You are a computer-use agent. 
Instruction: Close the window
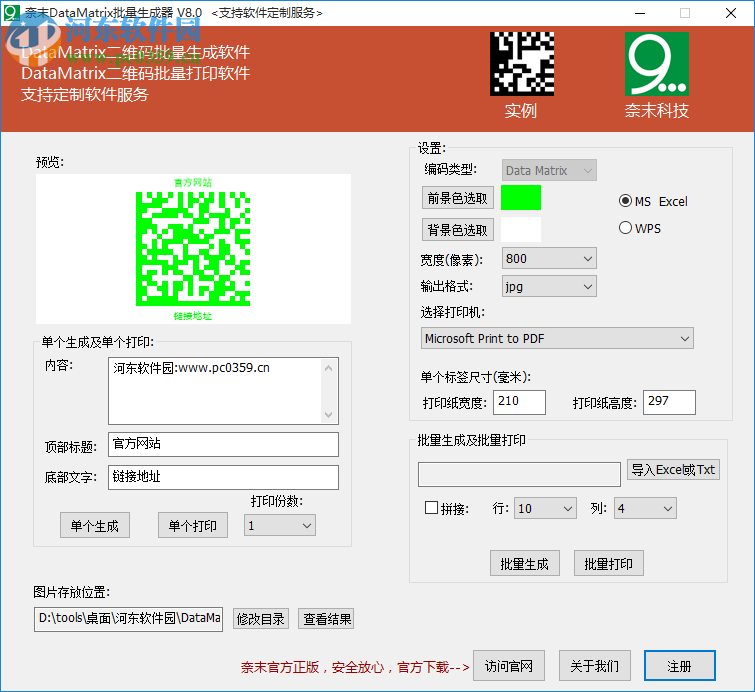(x=731, y=13)
